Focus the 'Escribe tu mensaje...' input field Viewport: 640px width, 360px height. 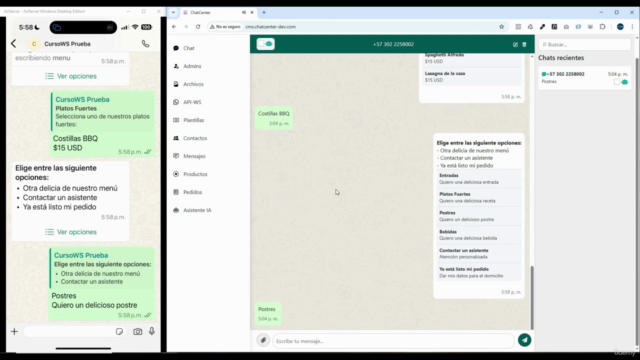click(393, 341)
